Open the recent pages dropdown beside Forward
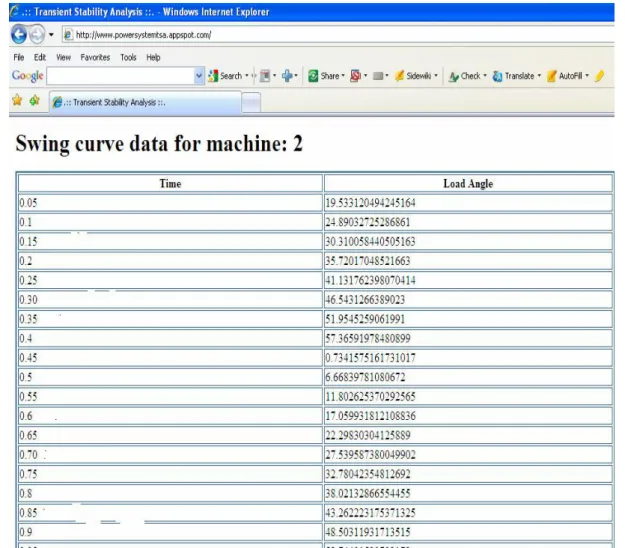This screenshot has height=548, width=625. click(51, 35)
